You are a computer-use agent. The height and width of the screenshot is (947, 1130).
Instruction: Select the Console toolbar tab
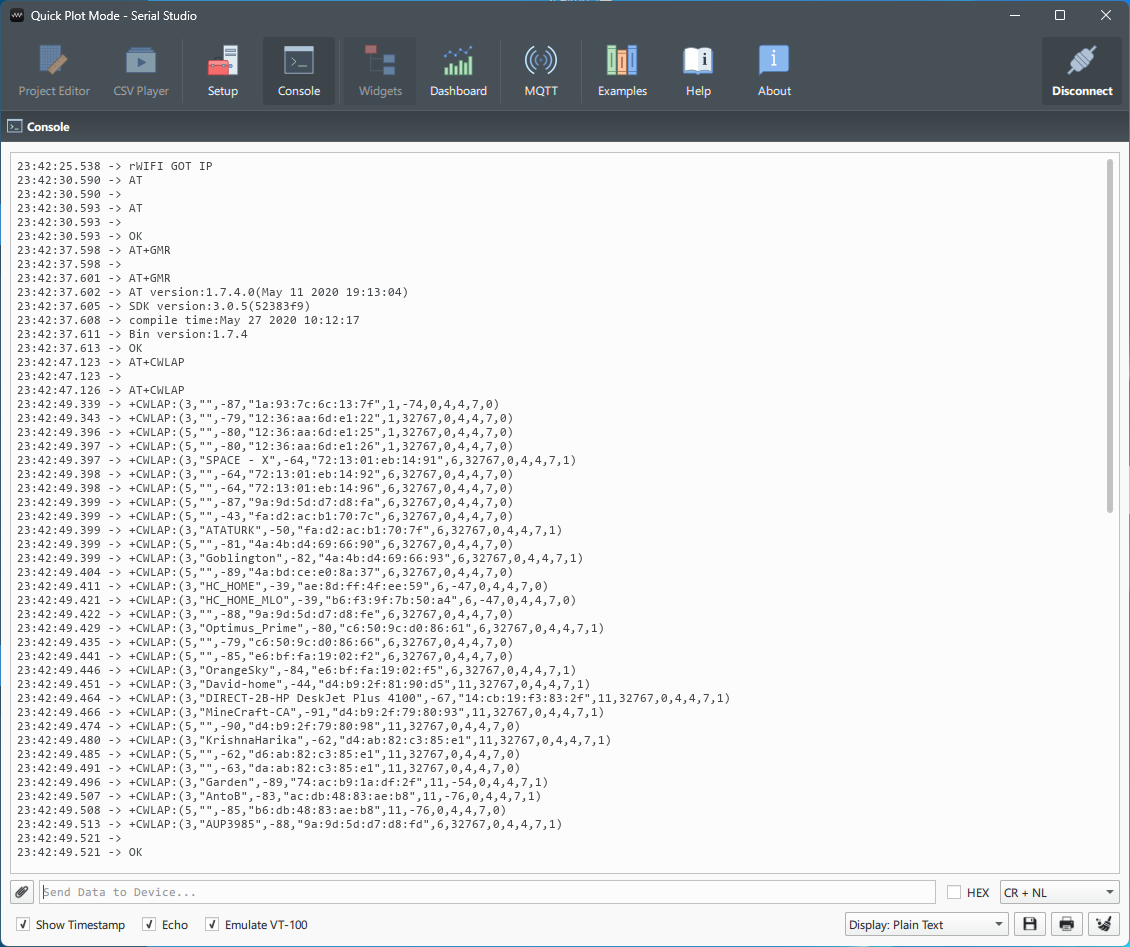pos(299,71)
